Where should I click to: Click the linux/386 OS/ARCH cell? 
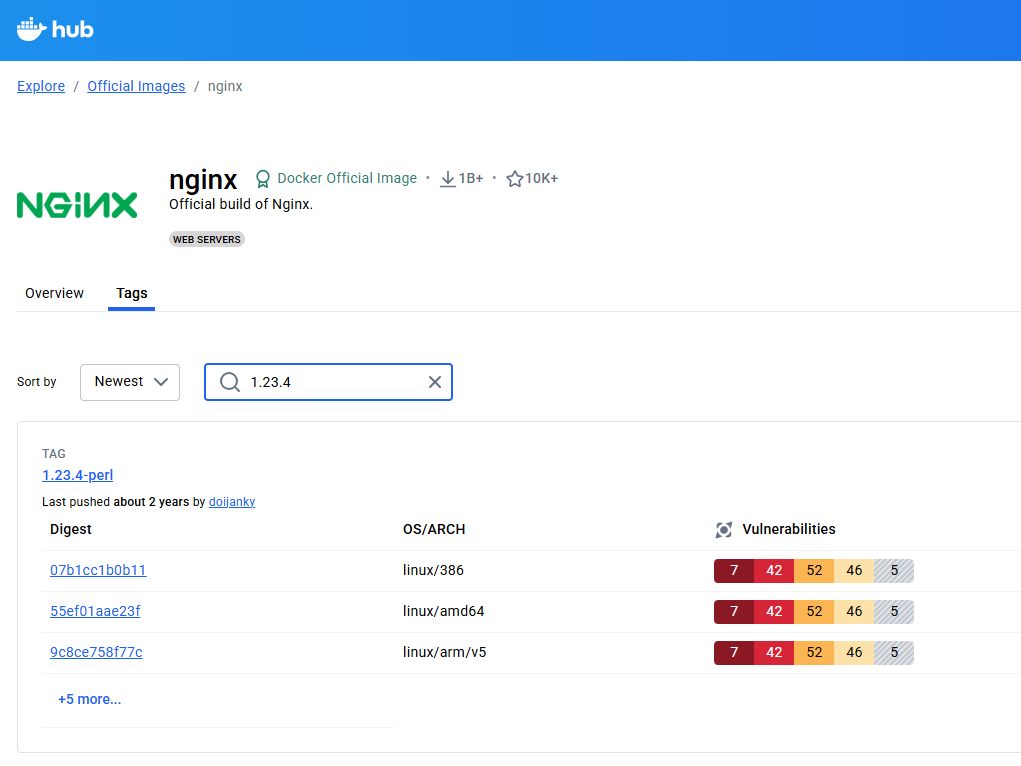tap(433, 571)
